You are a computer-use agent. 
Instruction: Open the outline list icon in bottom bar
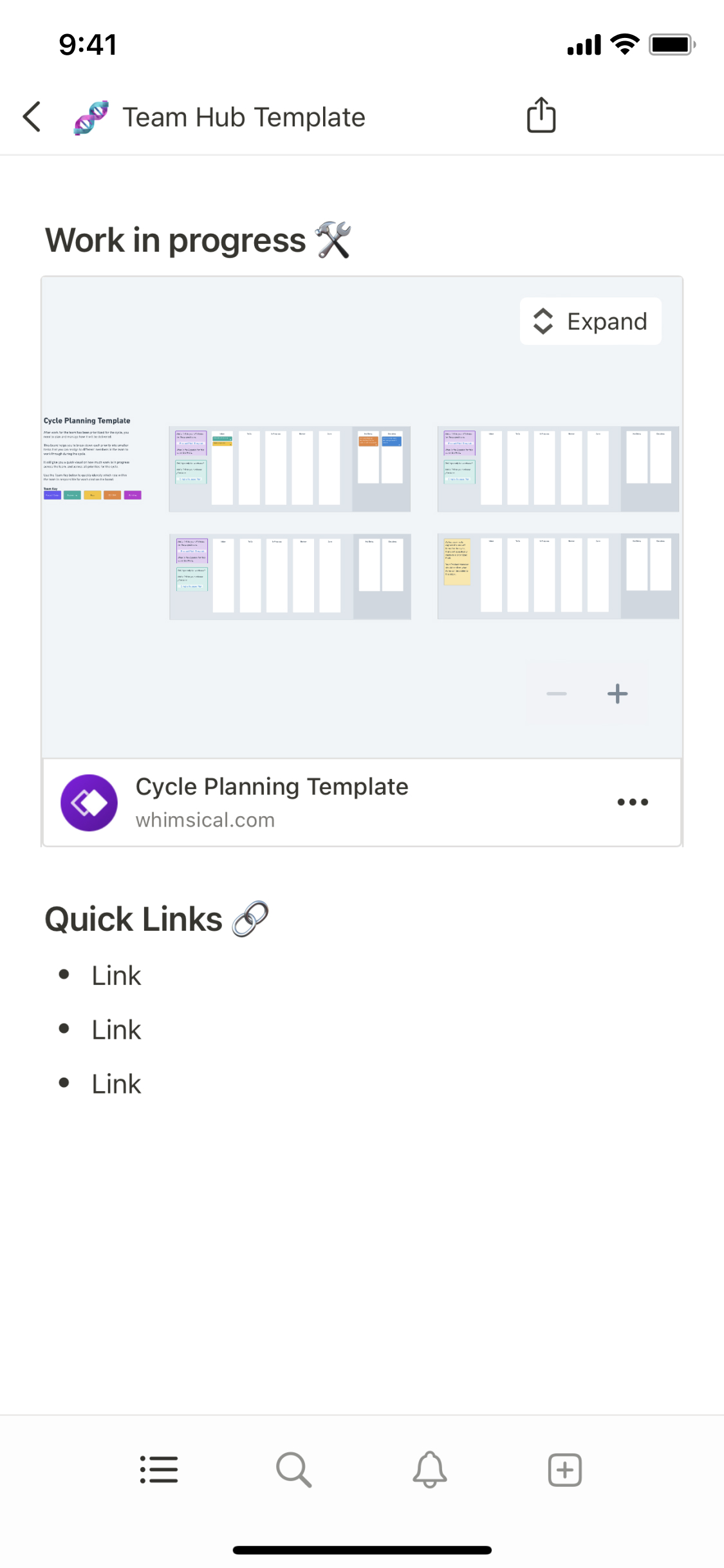click(x=159, y=1470)
